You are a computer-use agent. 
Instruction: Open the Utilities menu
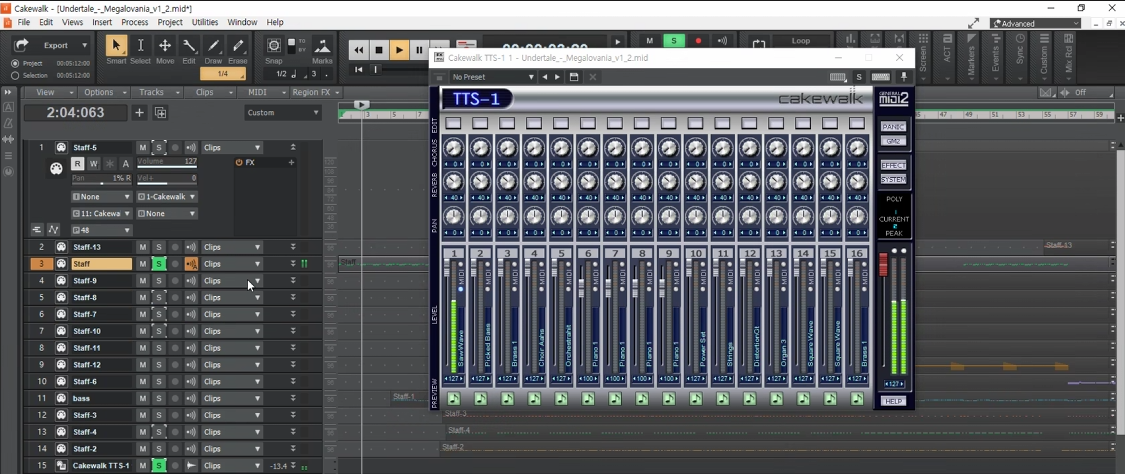pyautogui.click(x=205, y=22)
